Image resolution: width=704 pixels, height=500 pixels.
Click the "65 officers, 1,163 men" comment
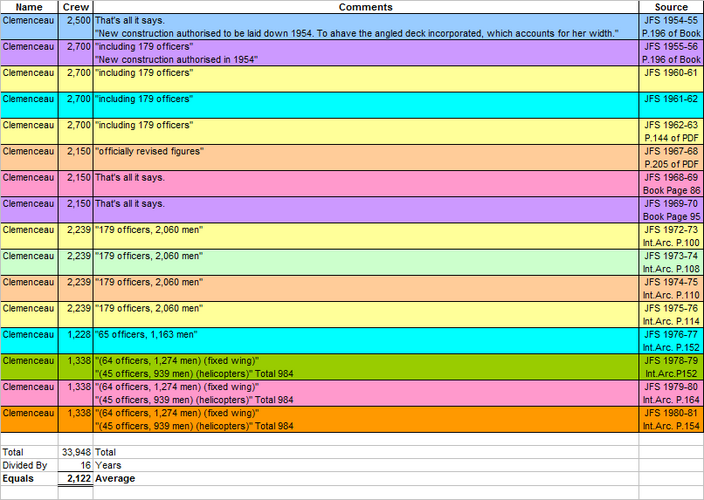(146, 335)
